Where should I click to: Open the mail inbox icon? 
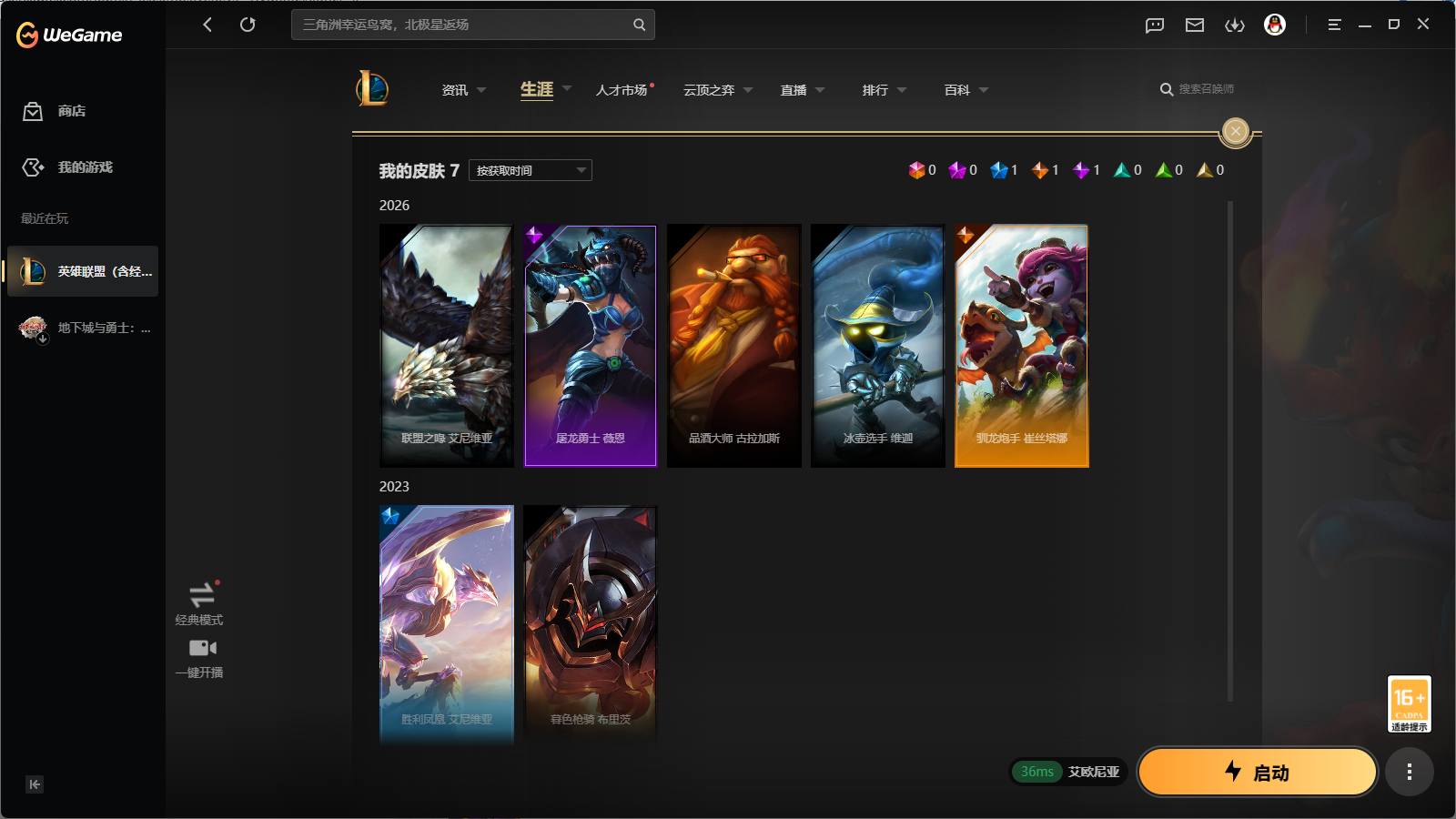[x=1195, y=25]
